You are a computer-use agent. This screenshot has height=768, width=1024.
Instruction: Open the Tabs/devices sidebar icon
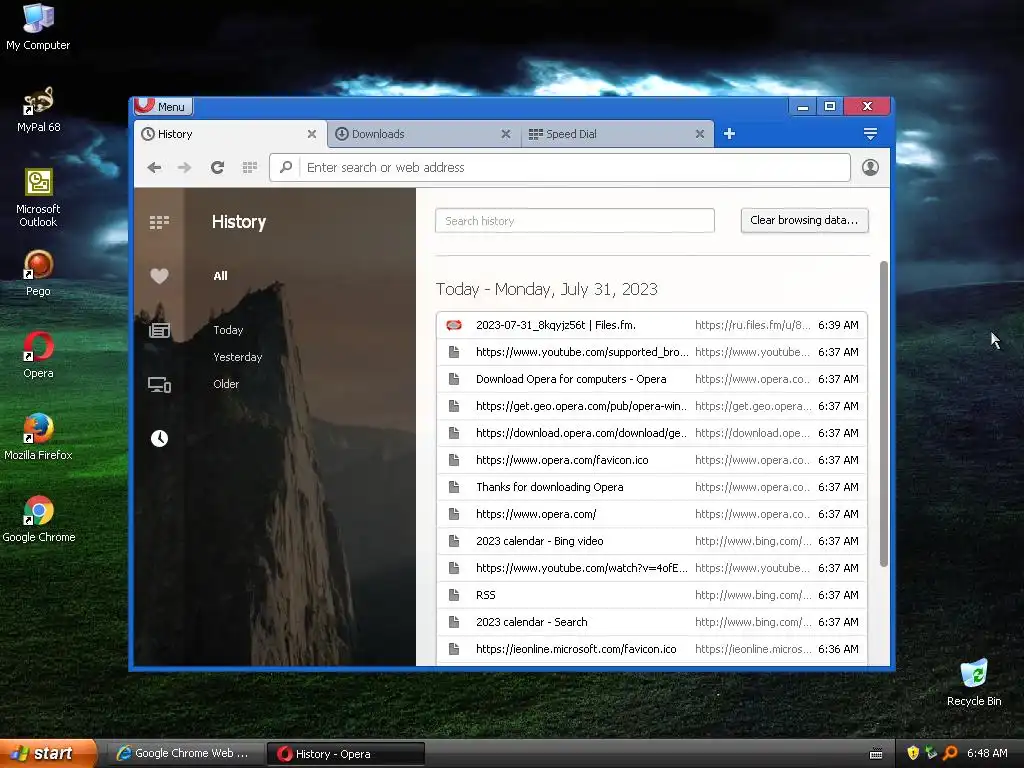159,385
